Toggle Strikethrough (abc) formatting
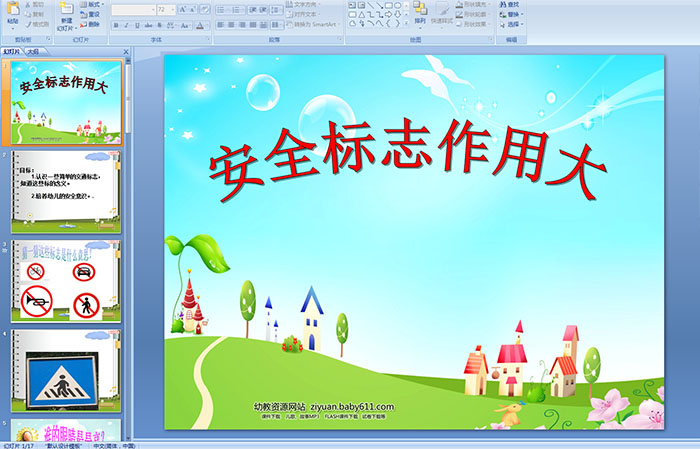Screen dimensions: 700x449 click(148, 25)
